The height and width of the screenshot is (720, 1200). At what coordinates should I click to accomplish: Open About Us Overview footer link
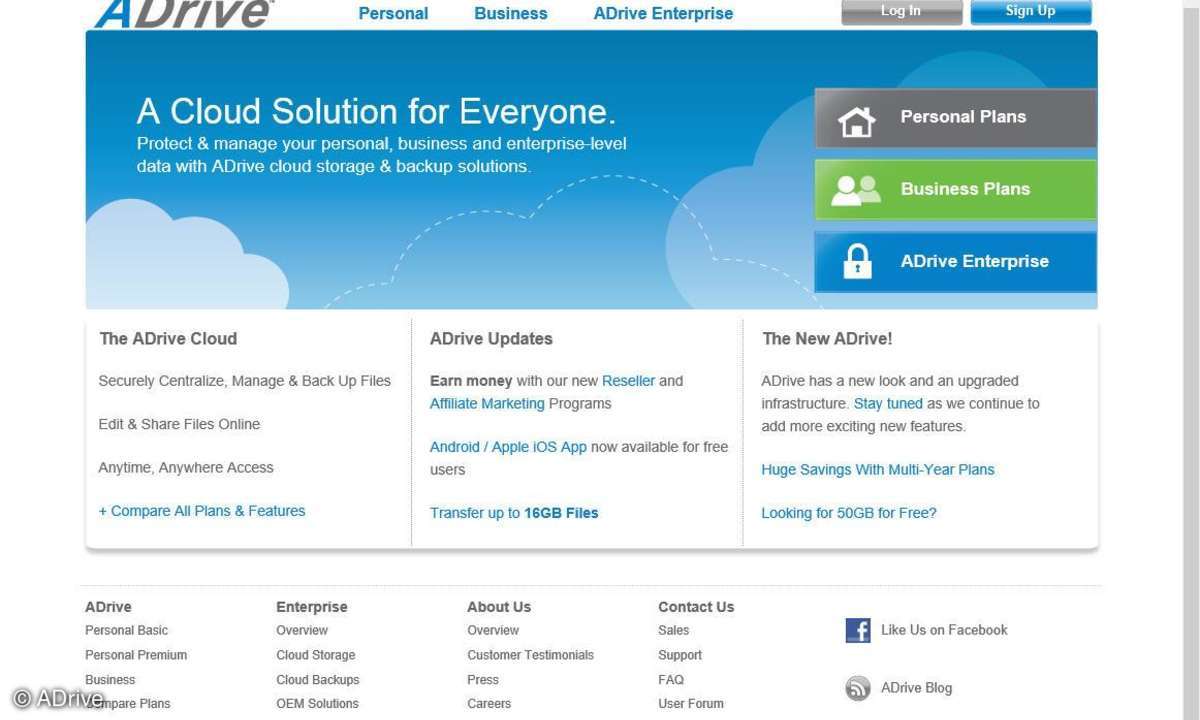[493, 630]
